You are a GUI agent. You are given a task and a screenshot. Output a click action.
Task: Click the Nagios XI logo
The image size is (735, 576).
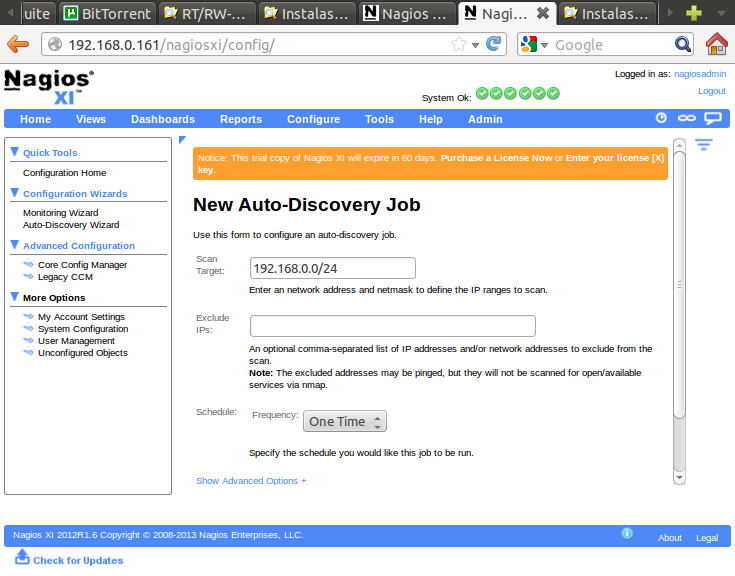click(49, 87)
